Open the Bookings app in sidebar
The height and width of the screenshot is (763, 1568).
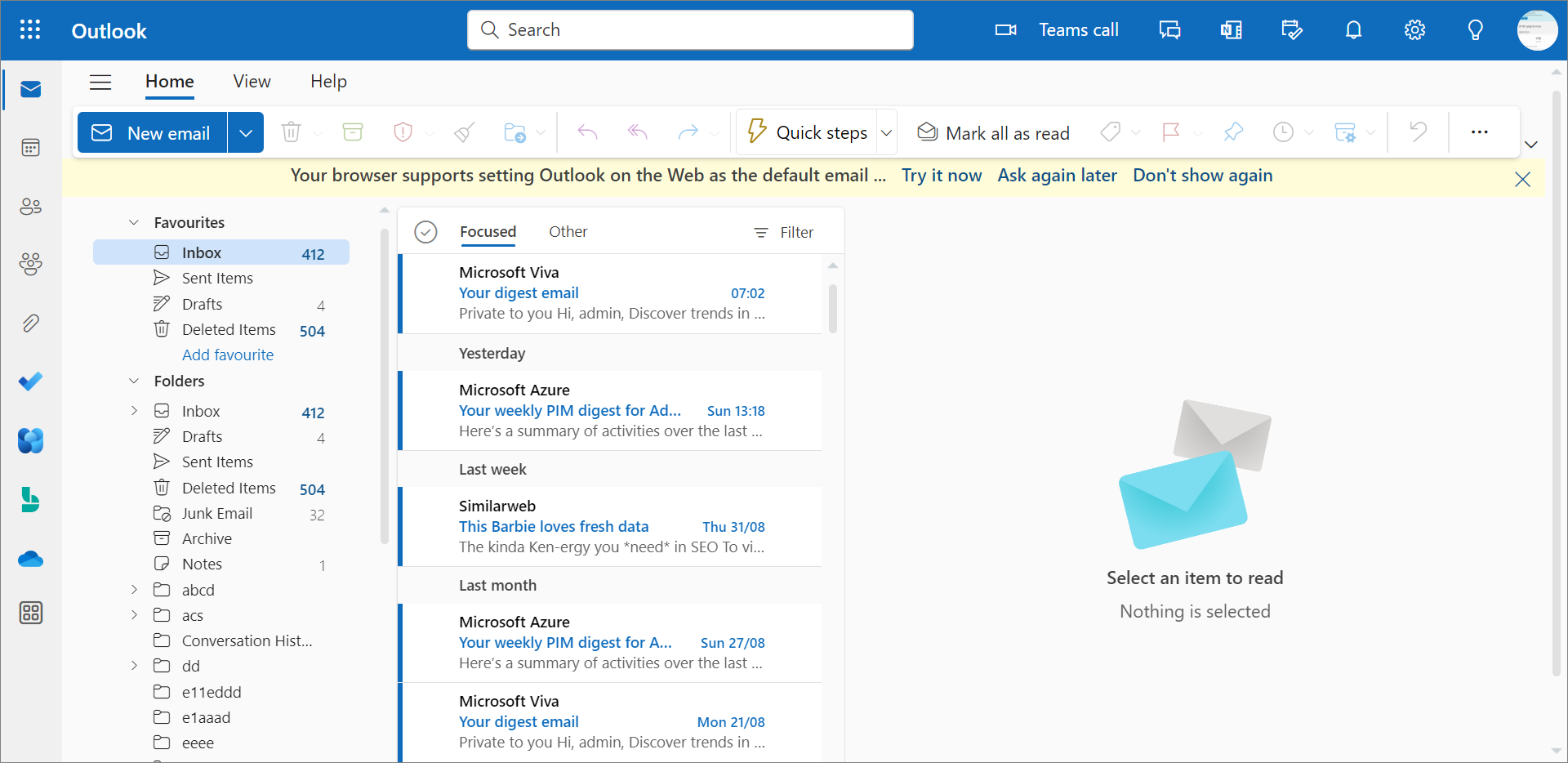click(x=31, y=500)
